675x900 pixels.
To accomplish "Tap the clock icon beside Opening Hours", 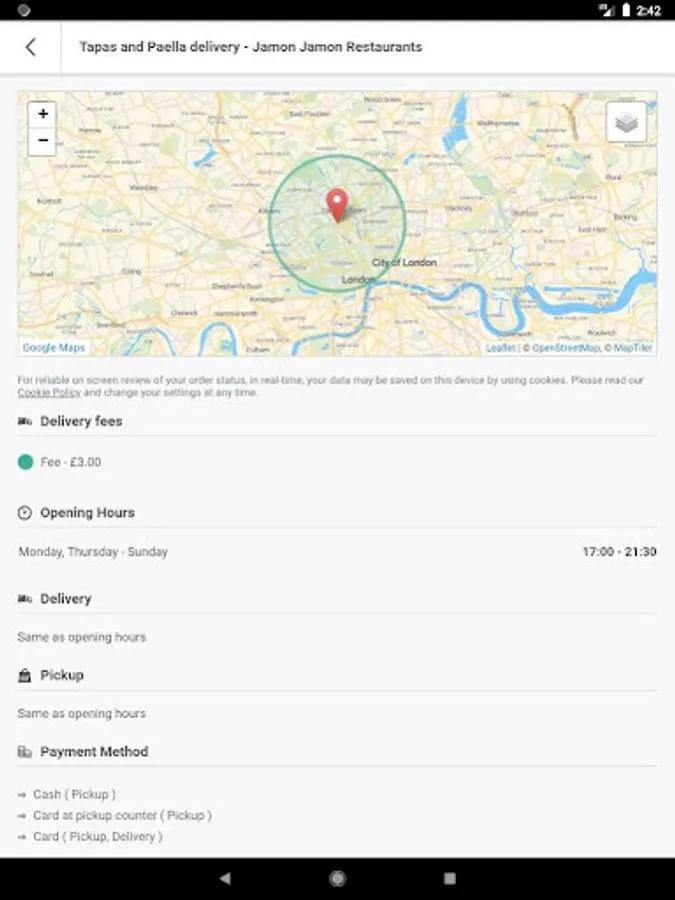I will [x=25, y=513].
